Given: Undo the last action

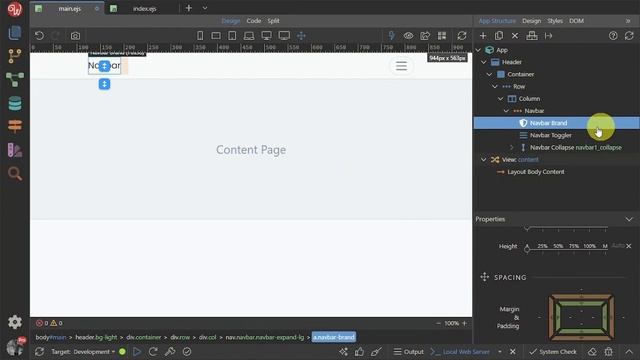Looking at the screenshot, I should 39,36.
